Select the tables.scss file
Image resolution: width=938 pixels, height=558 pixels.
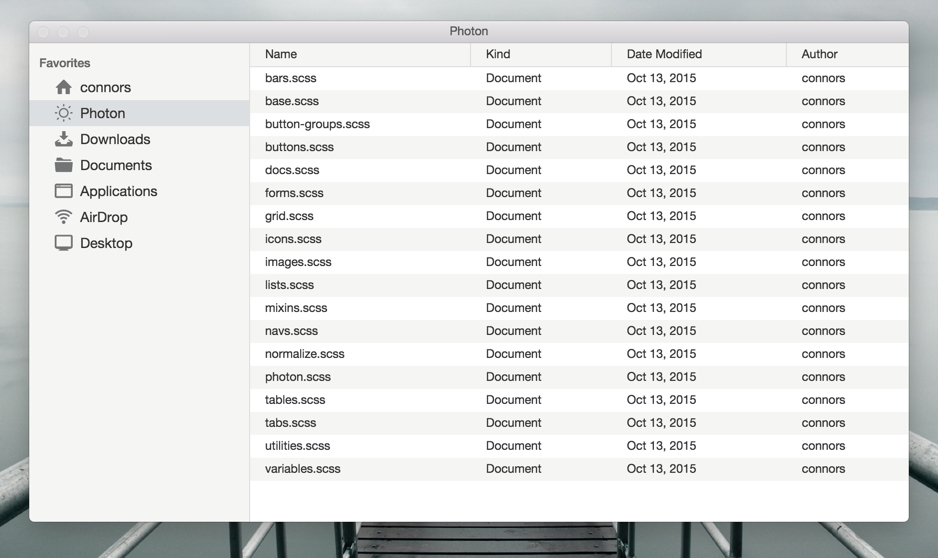point(579,400)
